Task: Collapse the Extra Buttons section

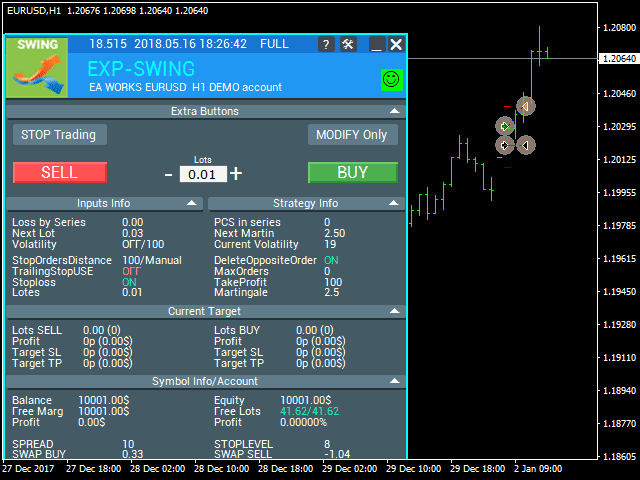Action: point(395,111)
